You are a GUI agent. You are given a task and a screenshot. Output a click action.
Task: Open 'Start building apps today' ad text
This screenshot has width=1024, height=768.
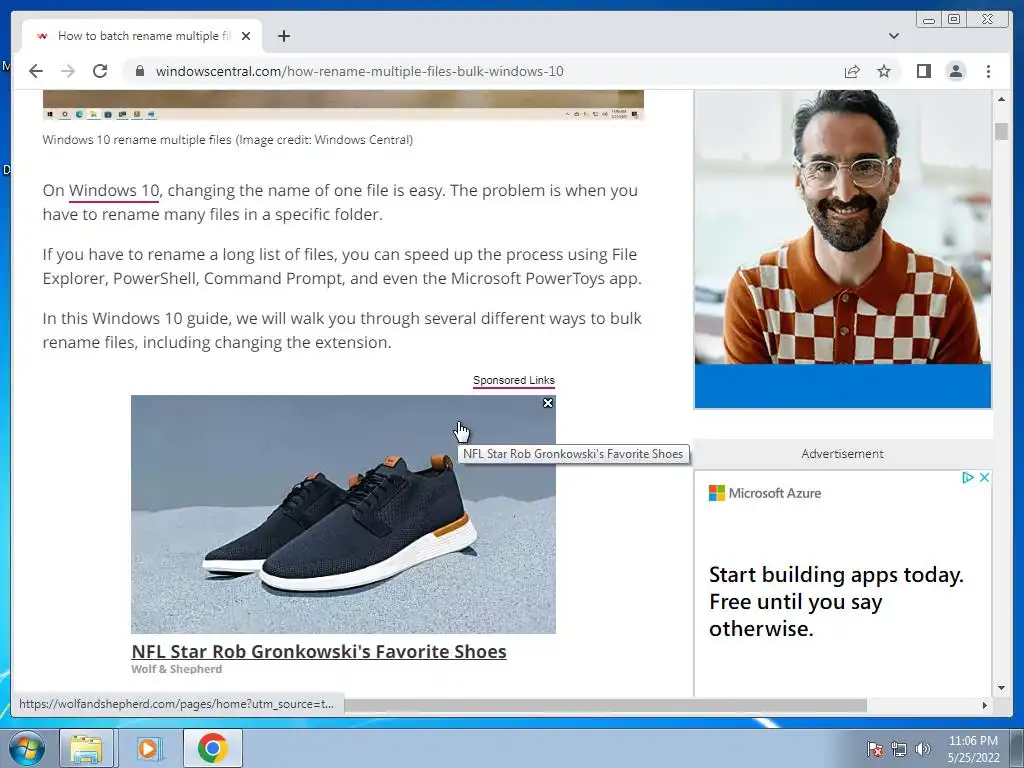[837, 601]
